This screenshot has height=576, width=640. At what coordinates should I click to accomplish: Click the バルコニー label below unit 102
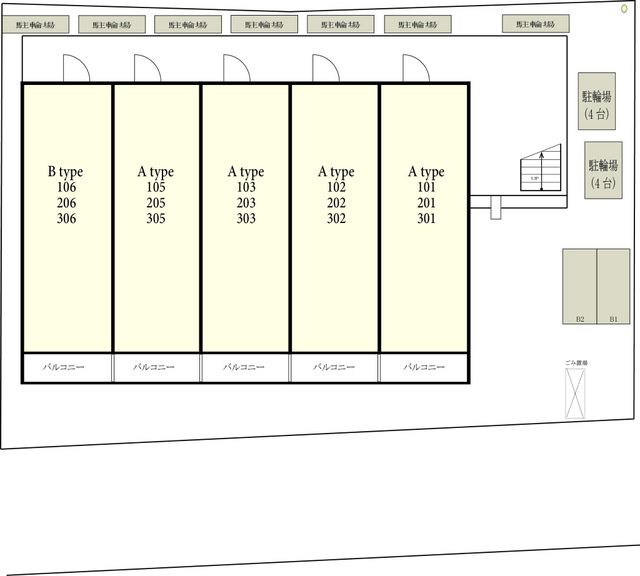click(x=334, y=367)
